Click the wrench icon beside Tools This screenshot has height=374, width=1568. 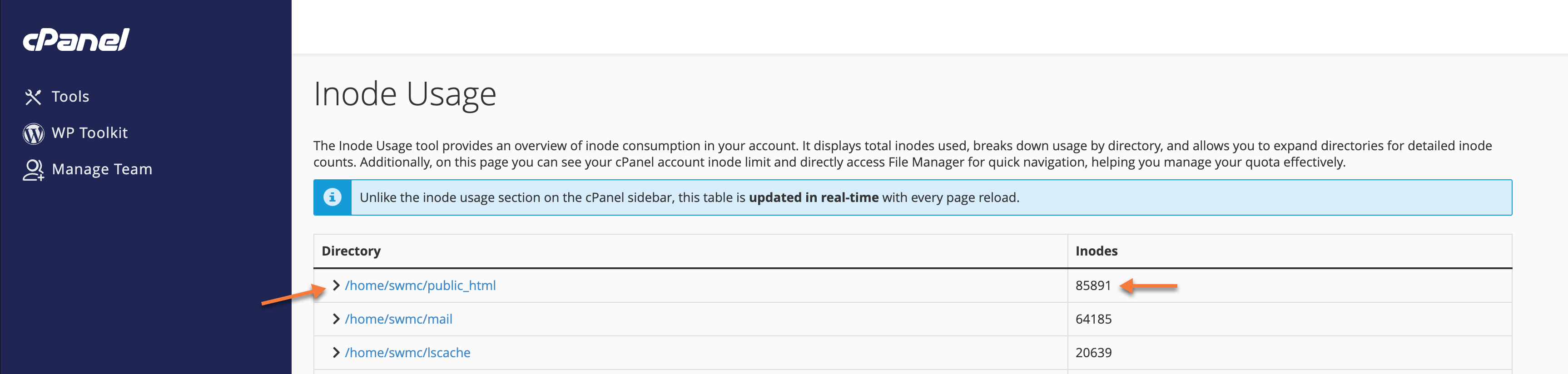pyautogui.click(x=33, y=97)
